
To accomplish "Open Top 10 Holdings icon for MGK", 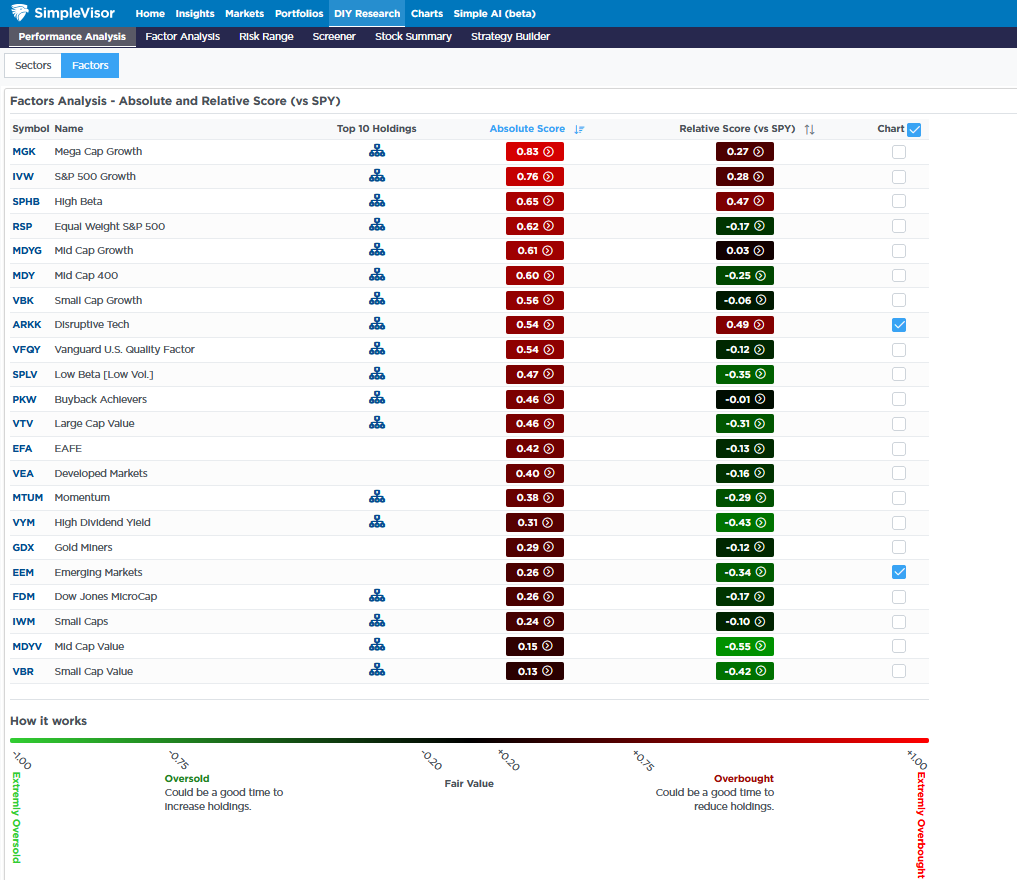I will [376, 151].
